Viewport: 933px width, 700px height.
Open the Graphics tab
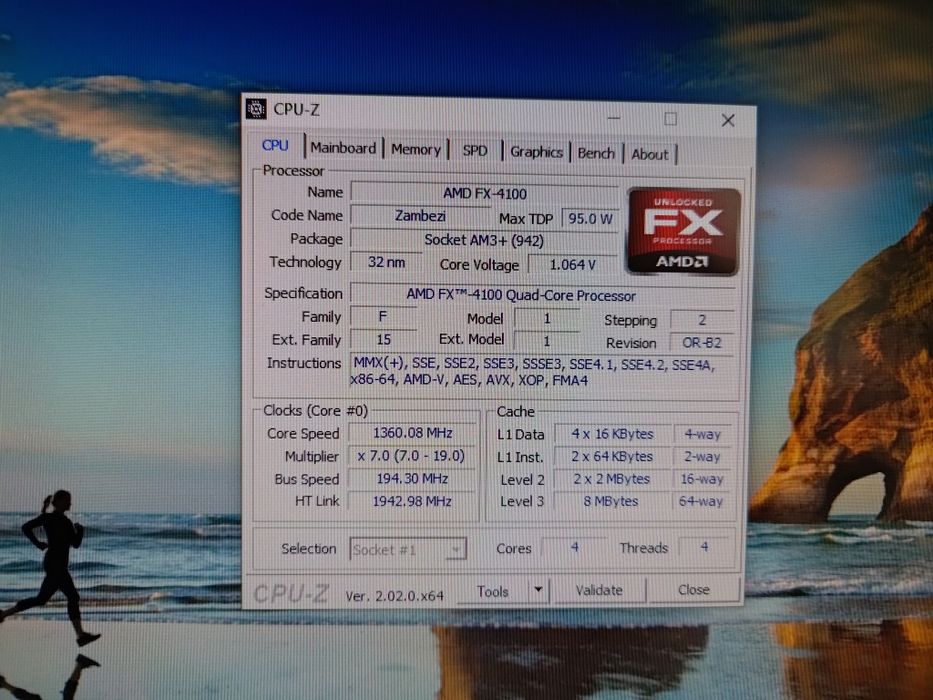537,152
